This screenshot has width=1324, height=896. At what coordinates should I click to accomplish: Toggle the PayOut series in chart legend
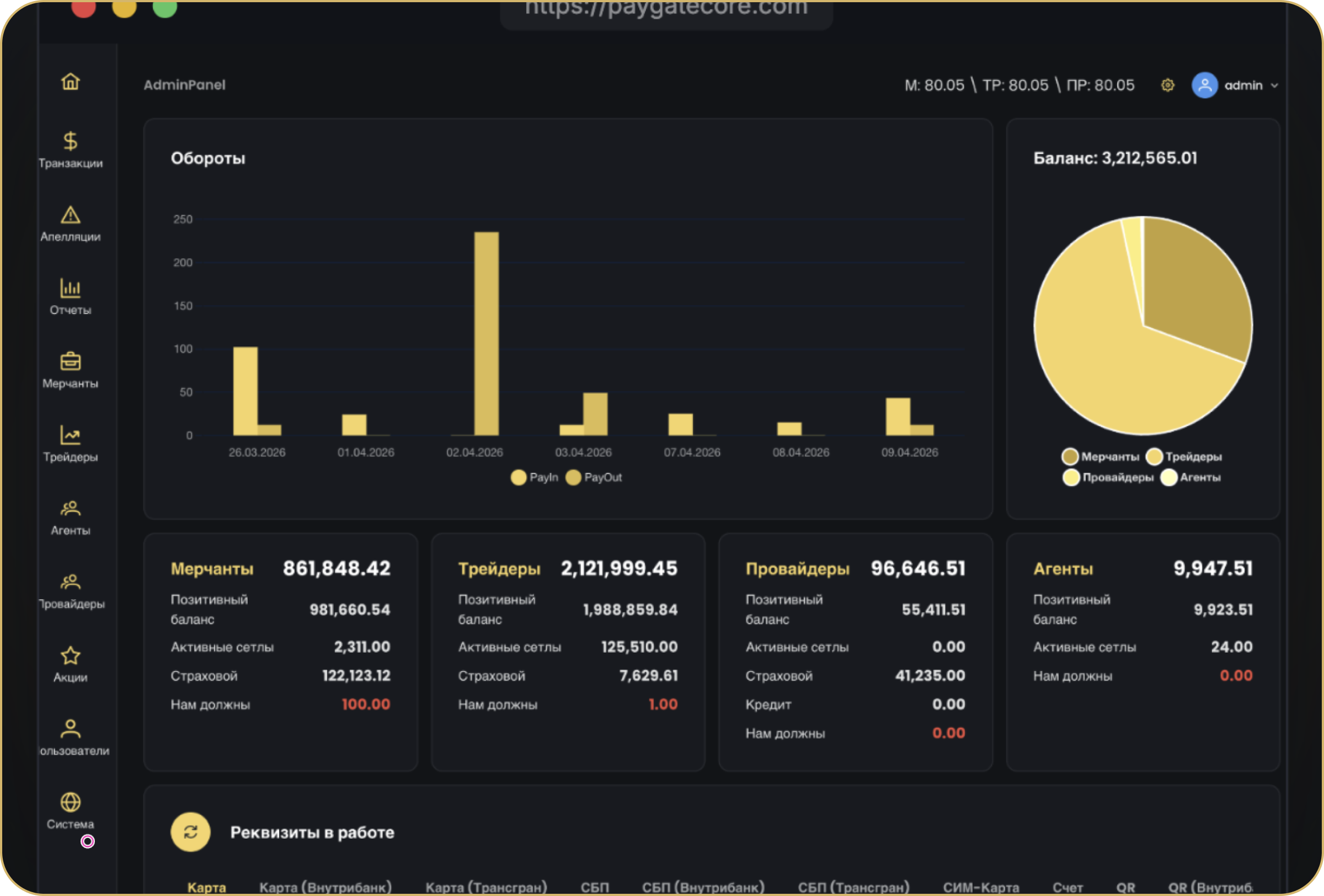click(594, 477)
